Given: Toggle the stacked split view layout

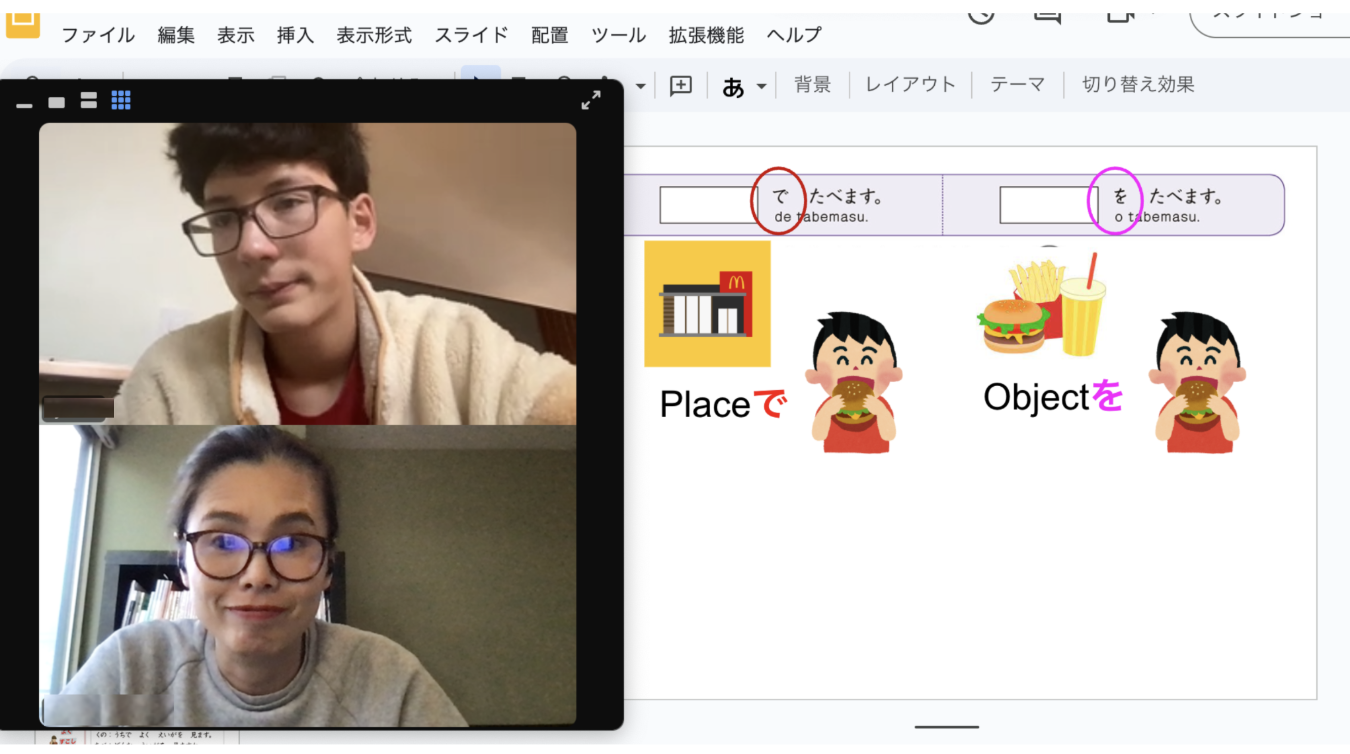Looking at the screenshot, I should 88,101.
